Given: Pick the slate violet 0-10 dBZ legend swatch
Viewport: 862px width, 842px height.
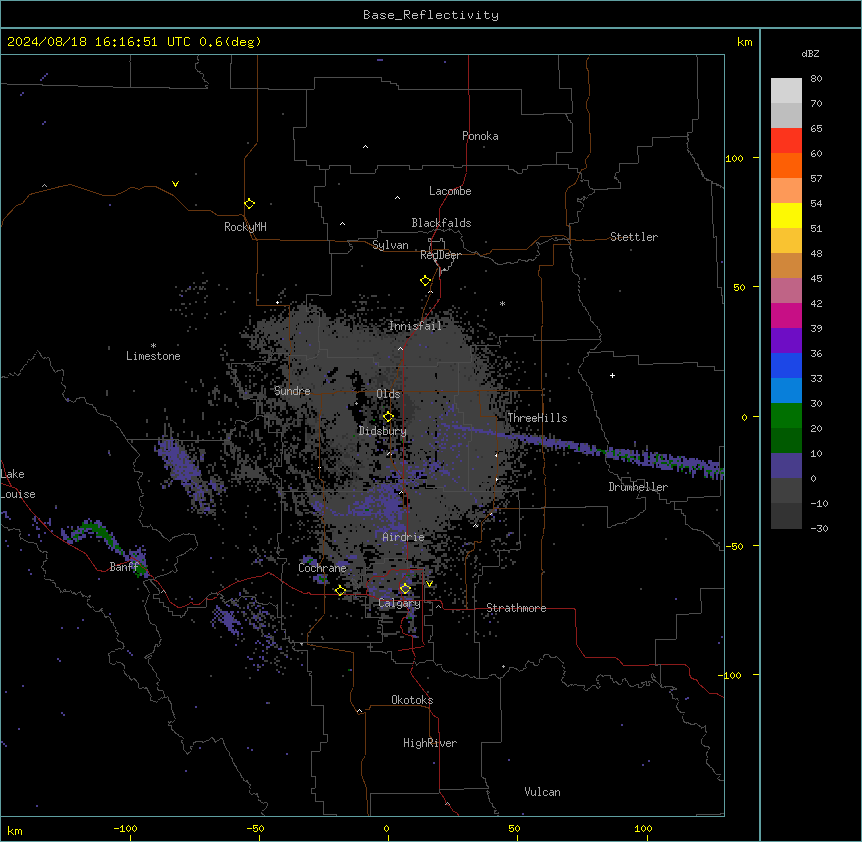Looking at the screenshot, I should (786, 466).
